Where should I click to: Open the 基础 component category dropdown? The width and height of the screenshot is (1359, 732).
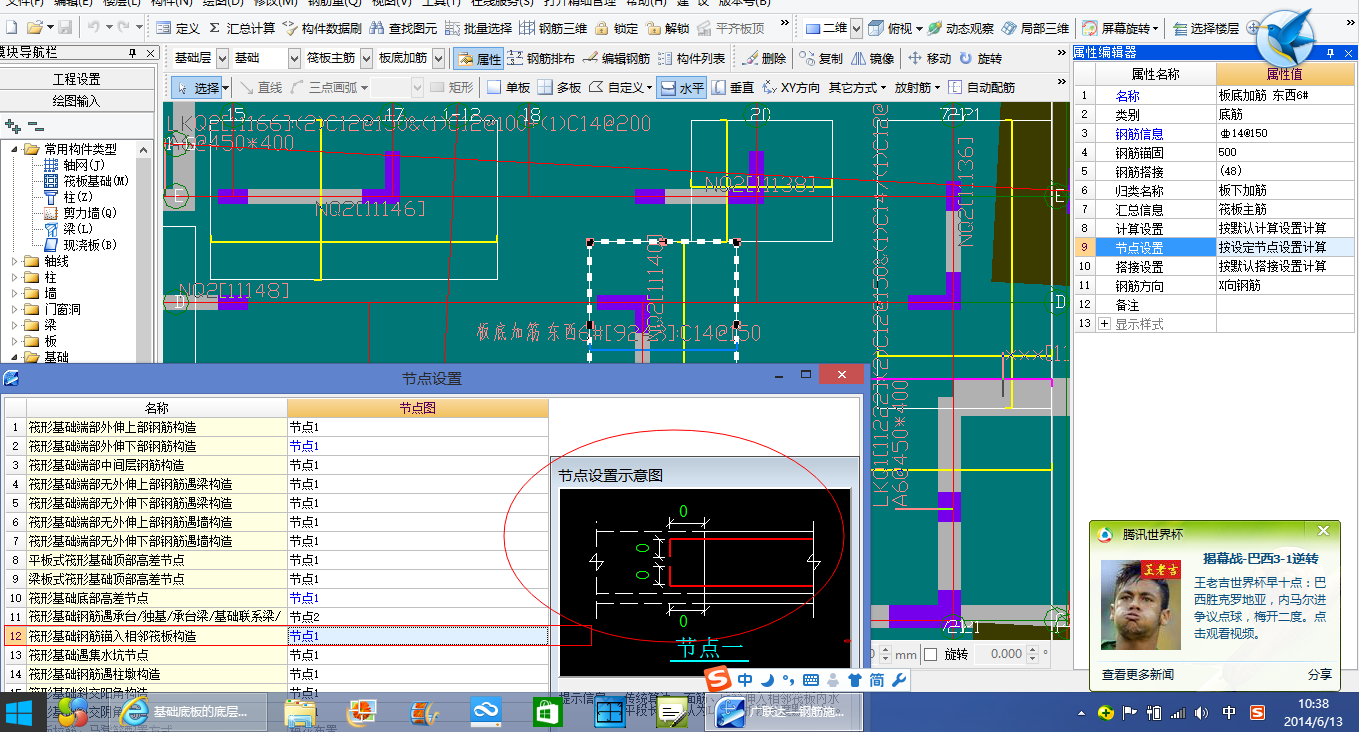click(x=294, y=59)
